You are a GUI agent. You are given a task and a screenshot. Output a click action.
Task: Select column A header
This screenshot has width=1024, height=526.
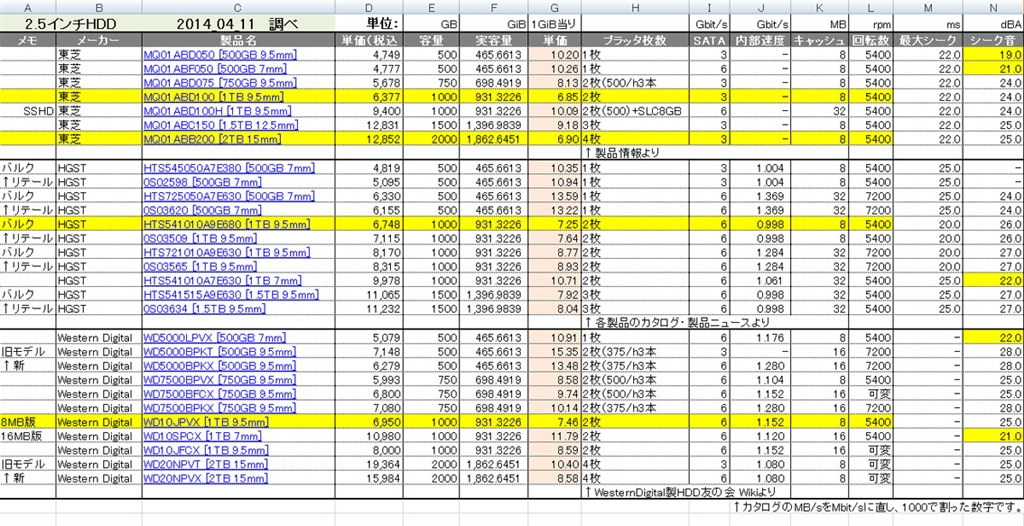coord(28,7)
